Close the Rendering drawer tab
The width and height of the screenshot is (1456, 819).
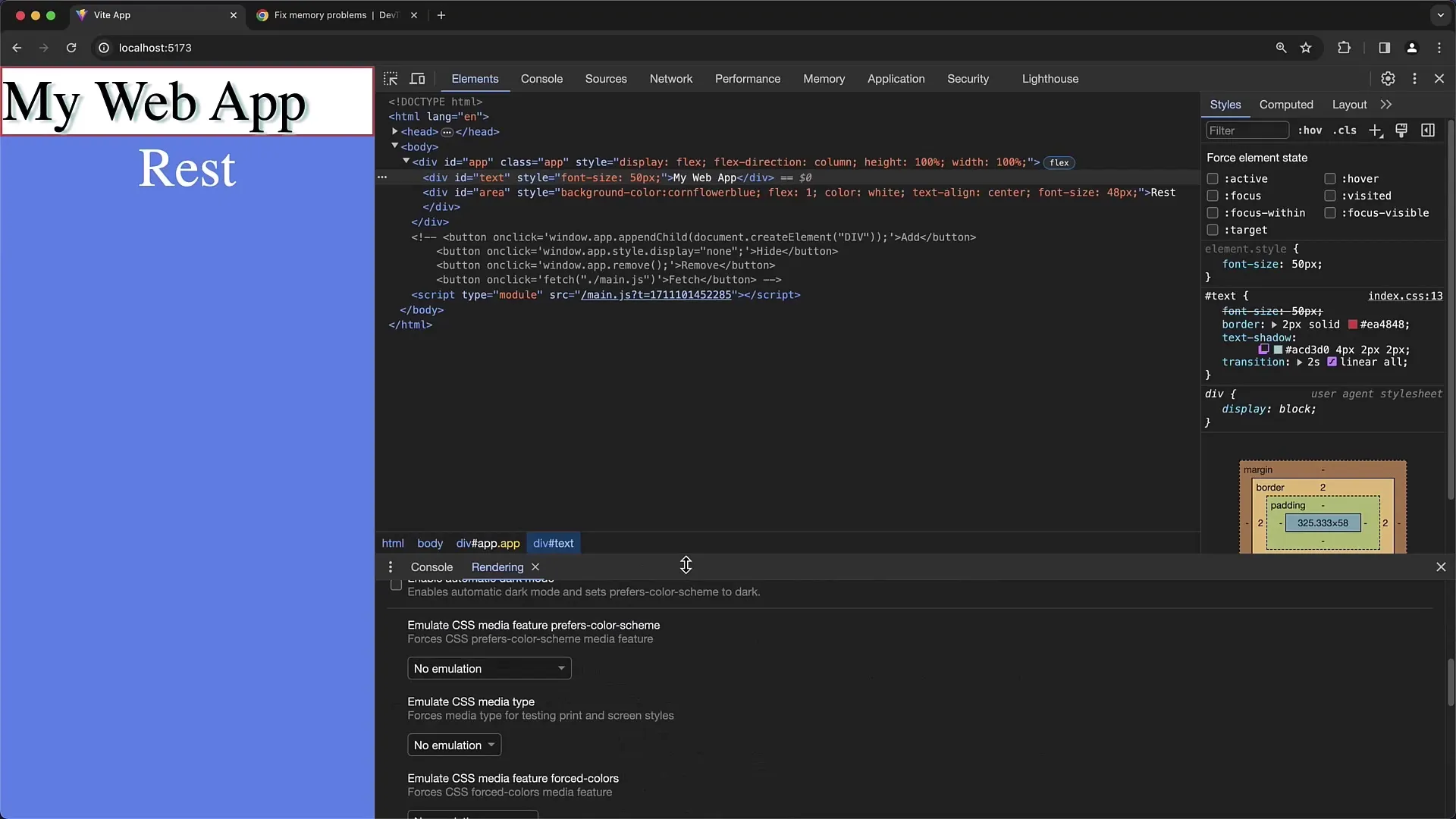[x=535, y=567]
